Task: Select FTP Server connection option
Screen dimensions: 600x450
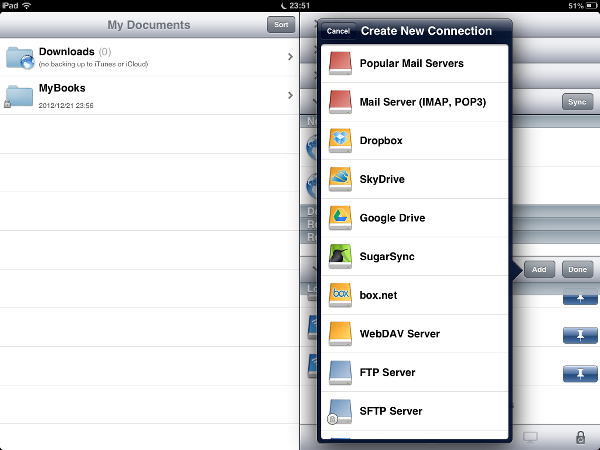Action: coord(415,372)
